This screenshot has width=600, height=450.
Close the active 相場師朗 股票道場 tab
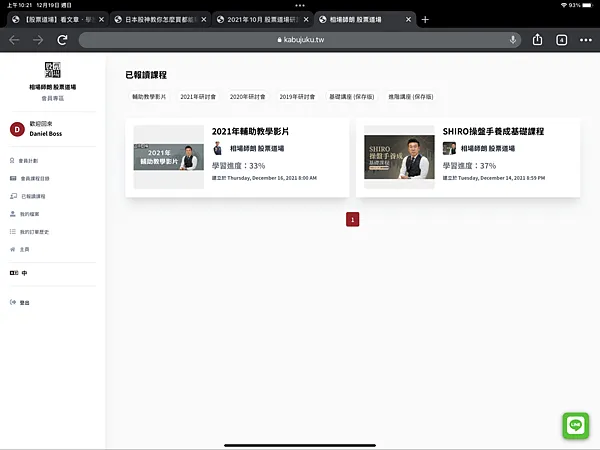pyautogui.click(x=408, y=20)
